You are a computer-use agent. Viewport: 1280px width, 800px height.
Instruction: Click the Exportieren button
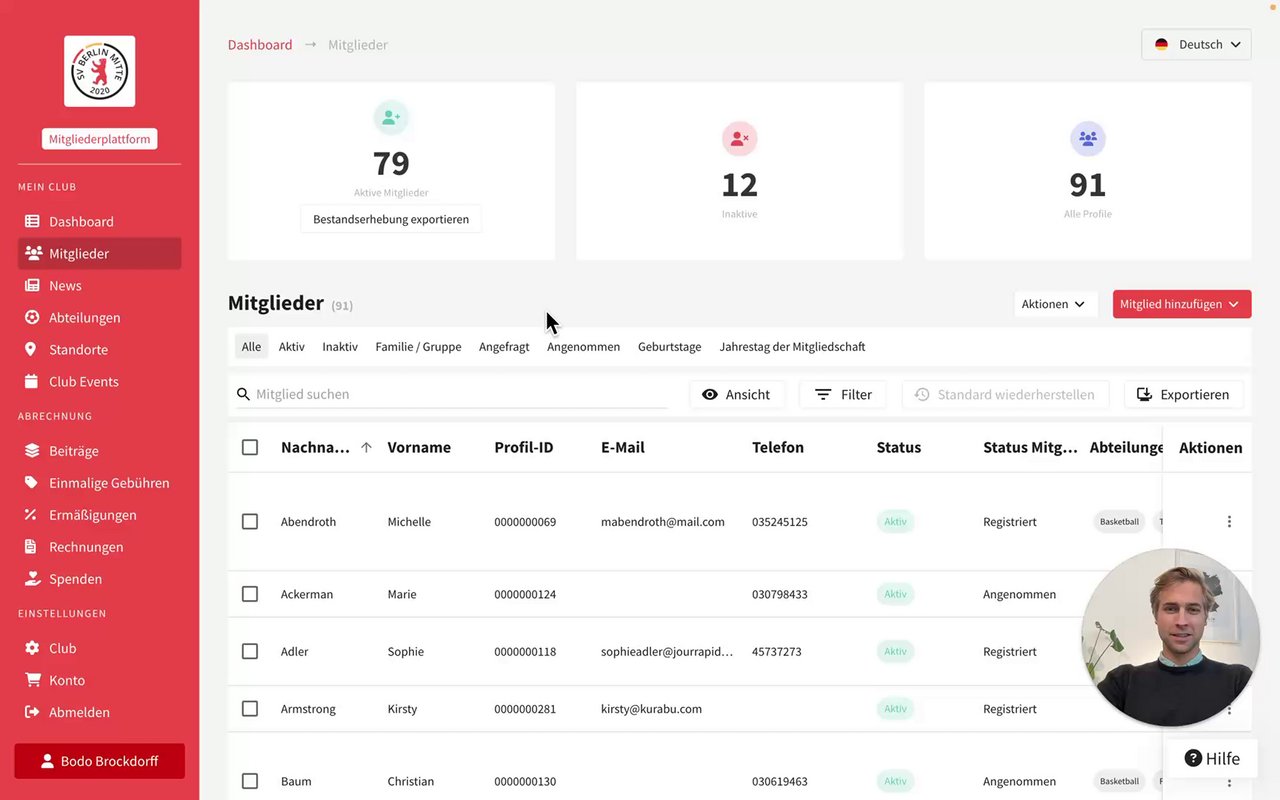click(1184, 394)
